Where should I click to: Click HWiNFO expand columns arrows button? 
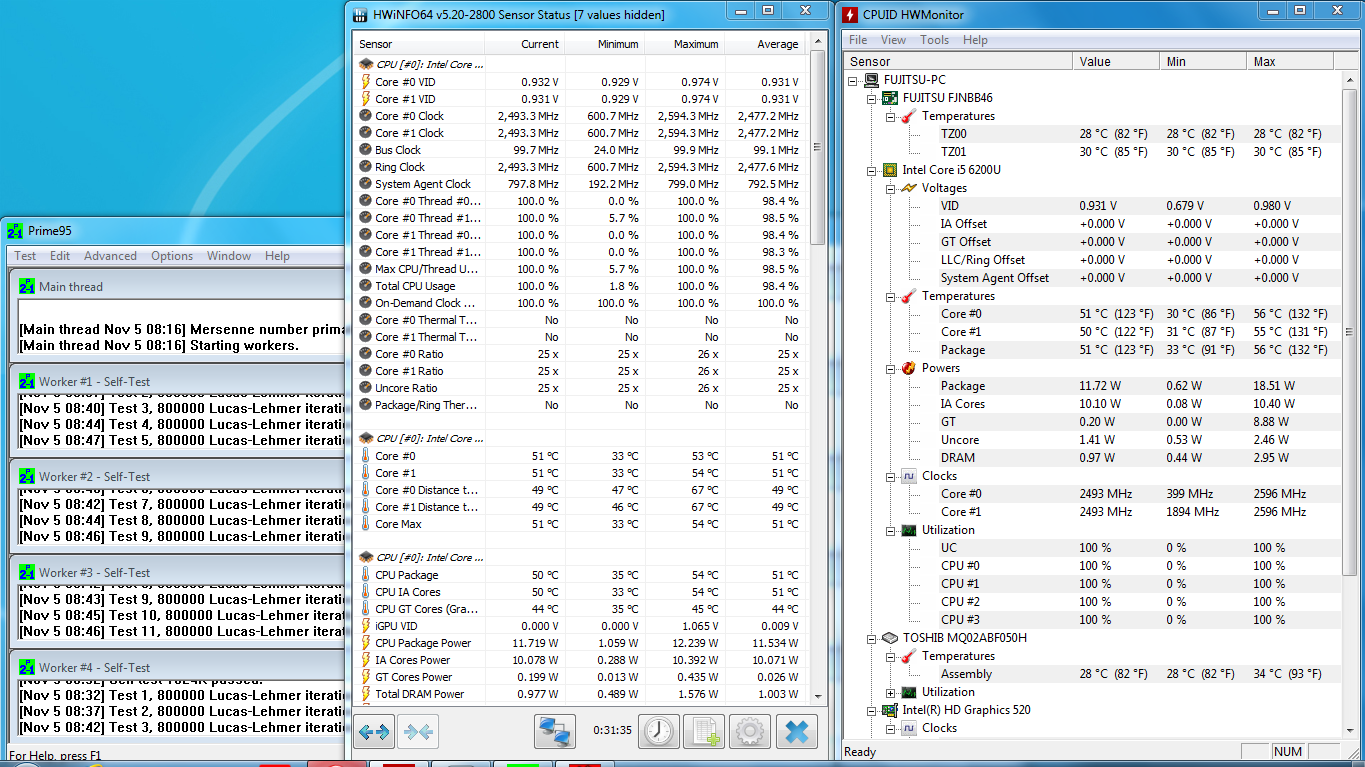(374, 732)
